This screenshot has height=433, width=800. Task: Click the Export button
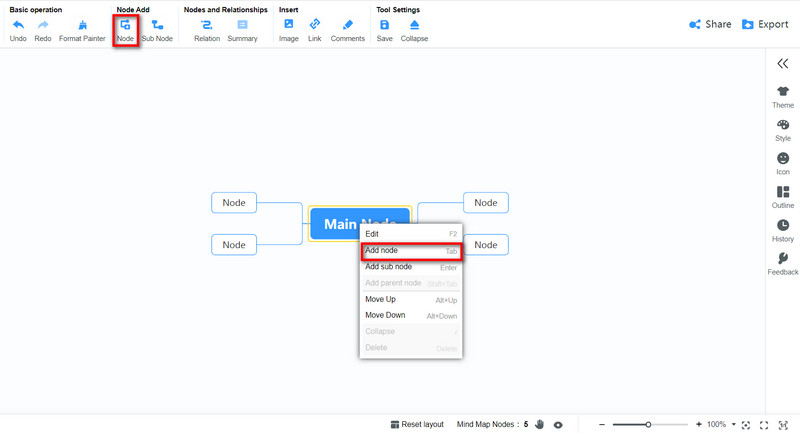coord(765,24)
